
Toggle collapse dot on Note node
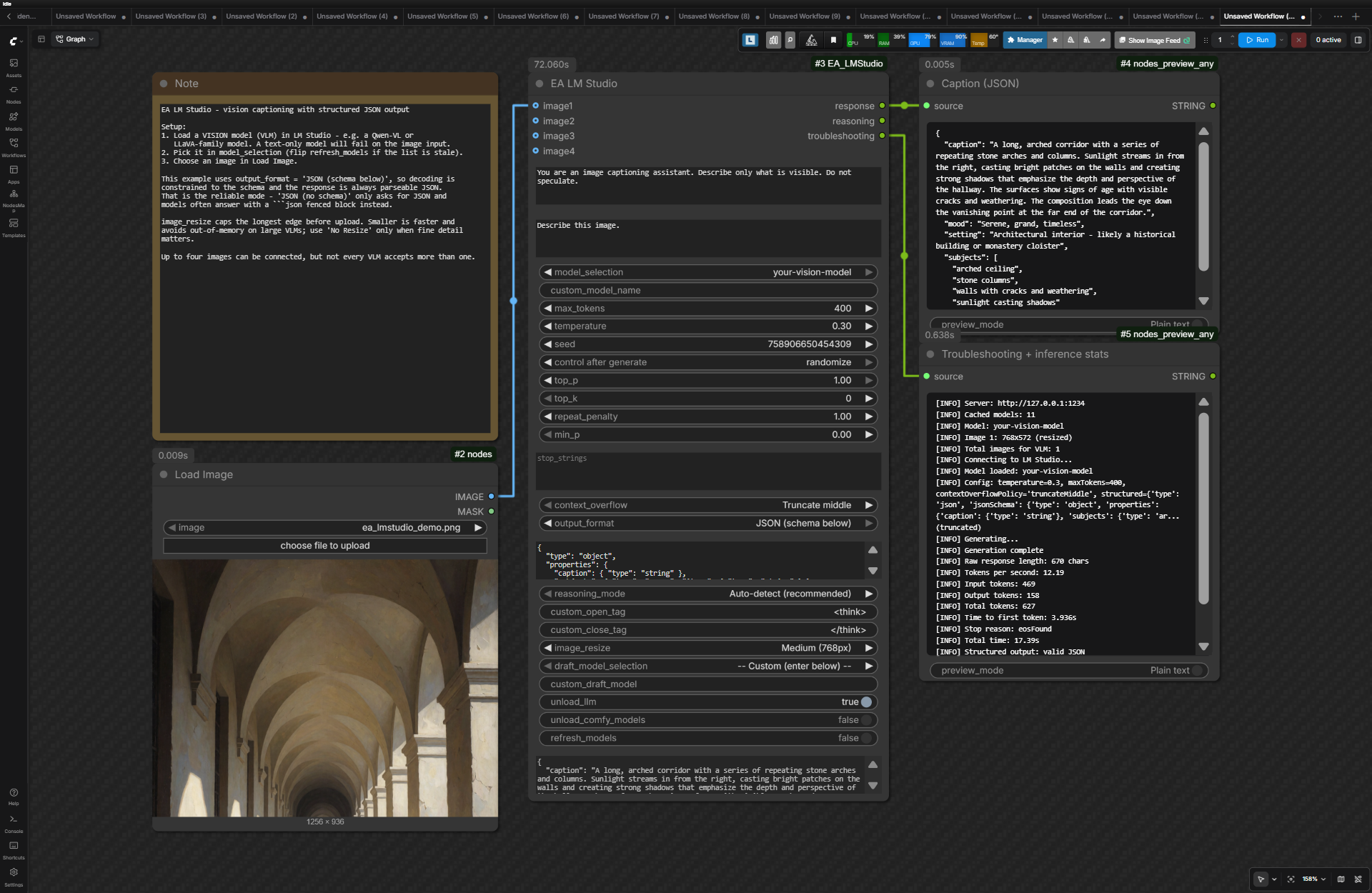164,84
